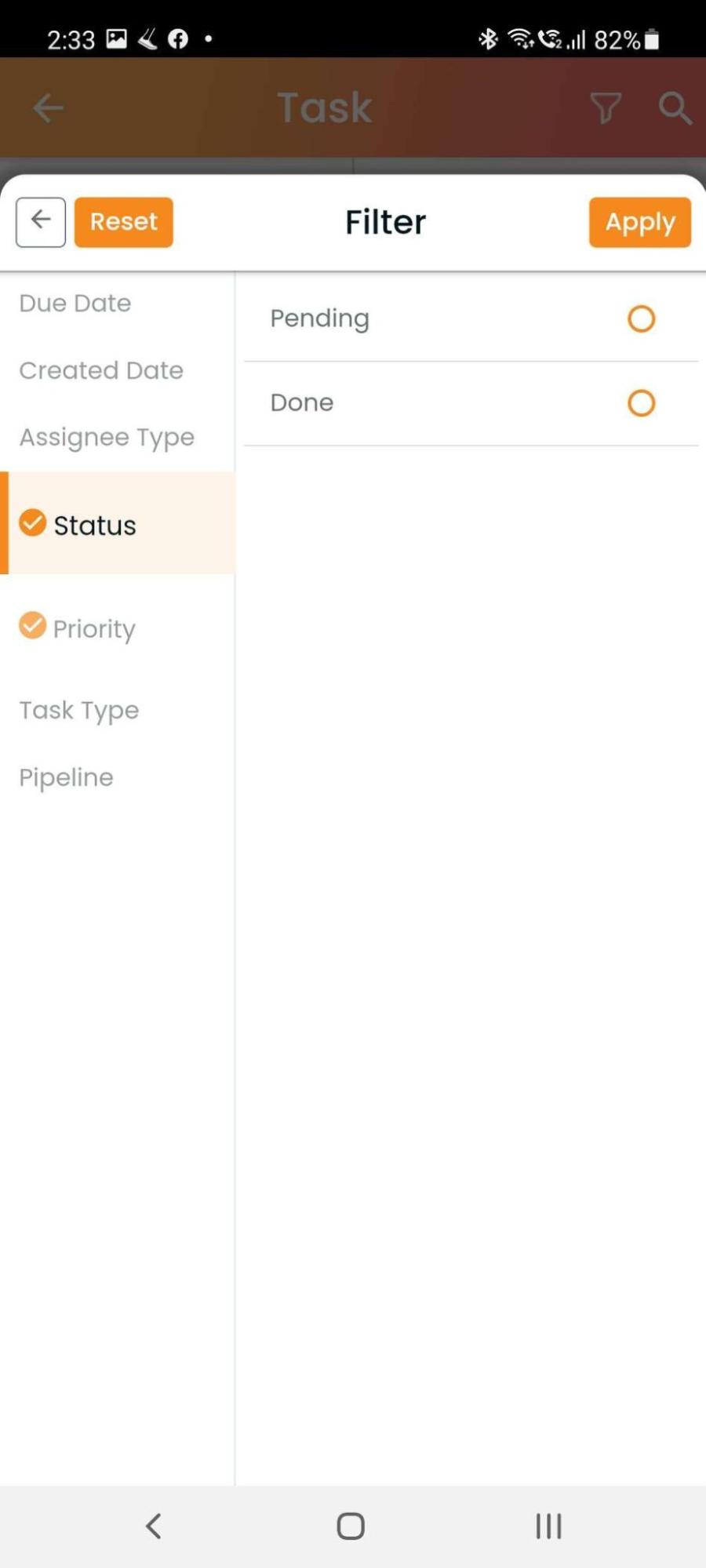The width and height of the screenshot is (706, 1568).
Task: Choose the Pending status row
Action: pos(471,319)
